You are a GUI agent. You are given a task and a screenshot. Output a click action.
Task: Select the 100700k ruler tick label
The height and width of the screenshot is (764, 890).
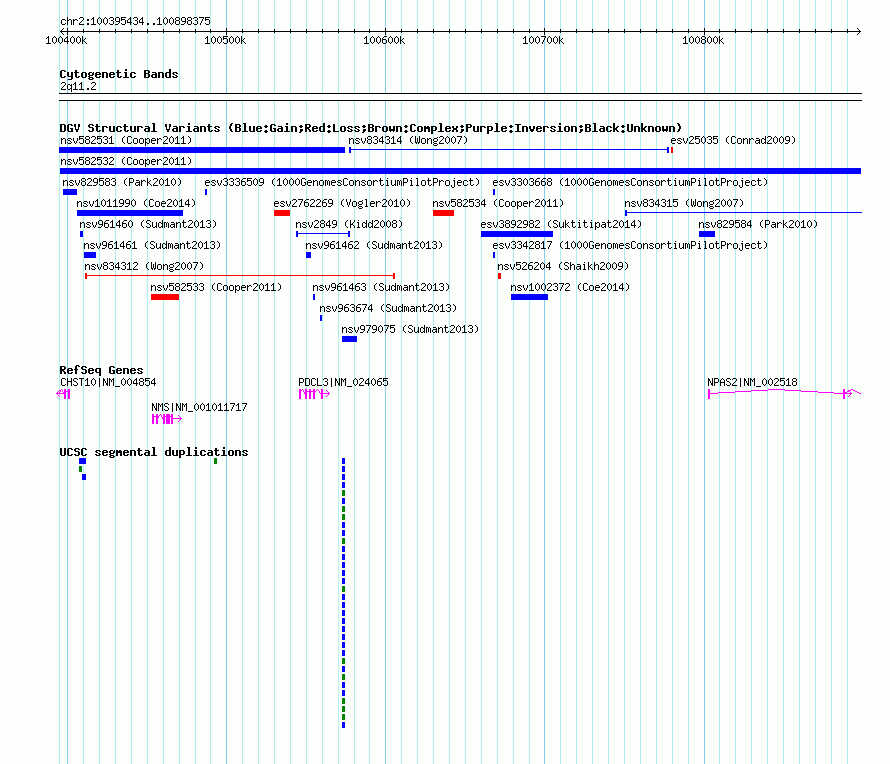(543, 41)
